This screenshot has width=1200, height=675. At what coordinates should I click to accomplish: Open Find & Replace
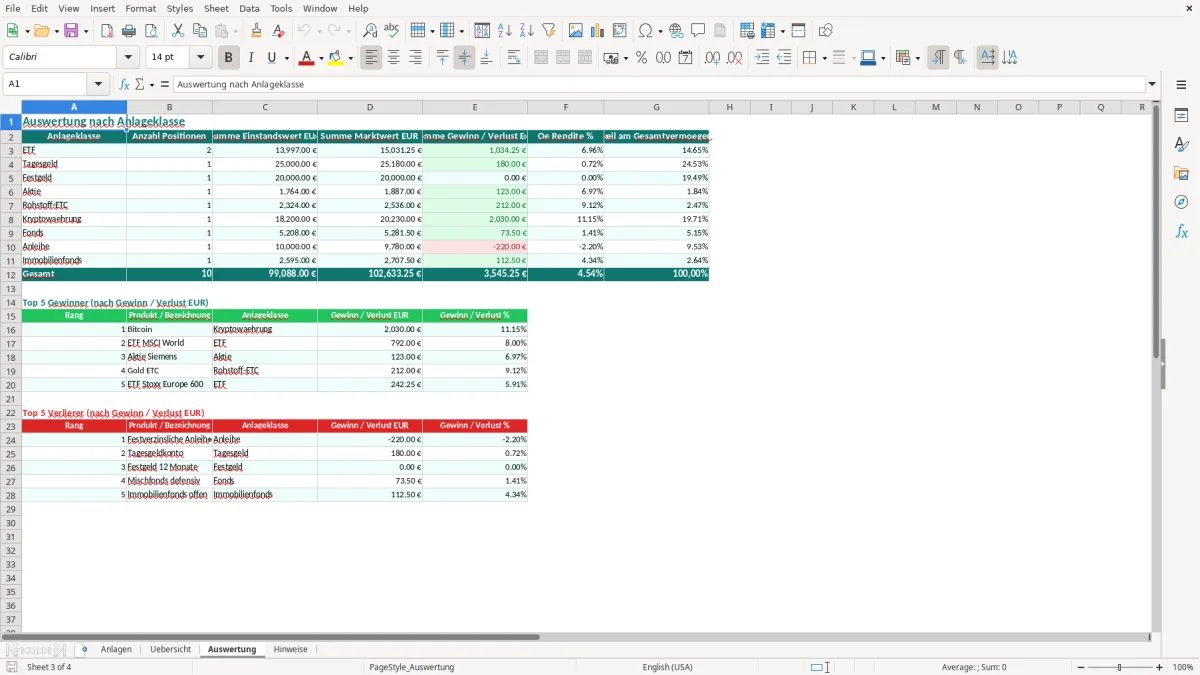(370, 31)
